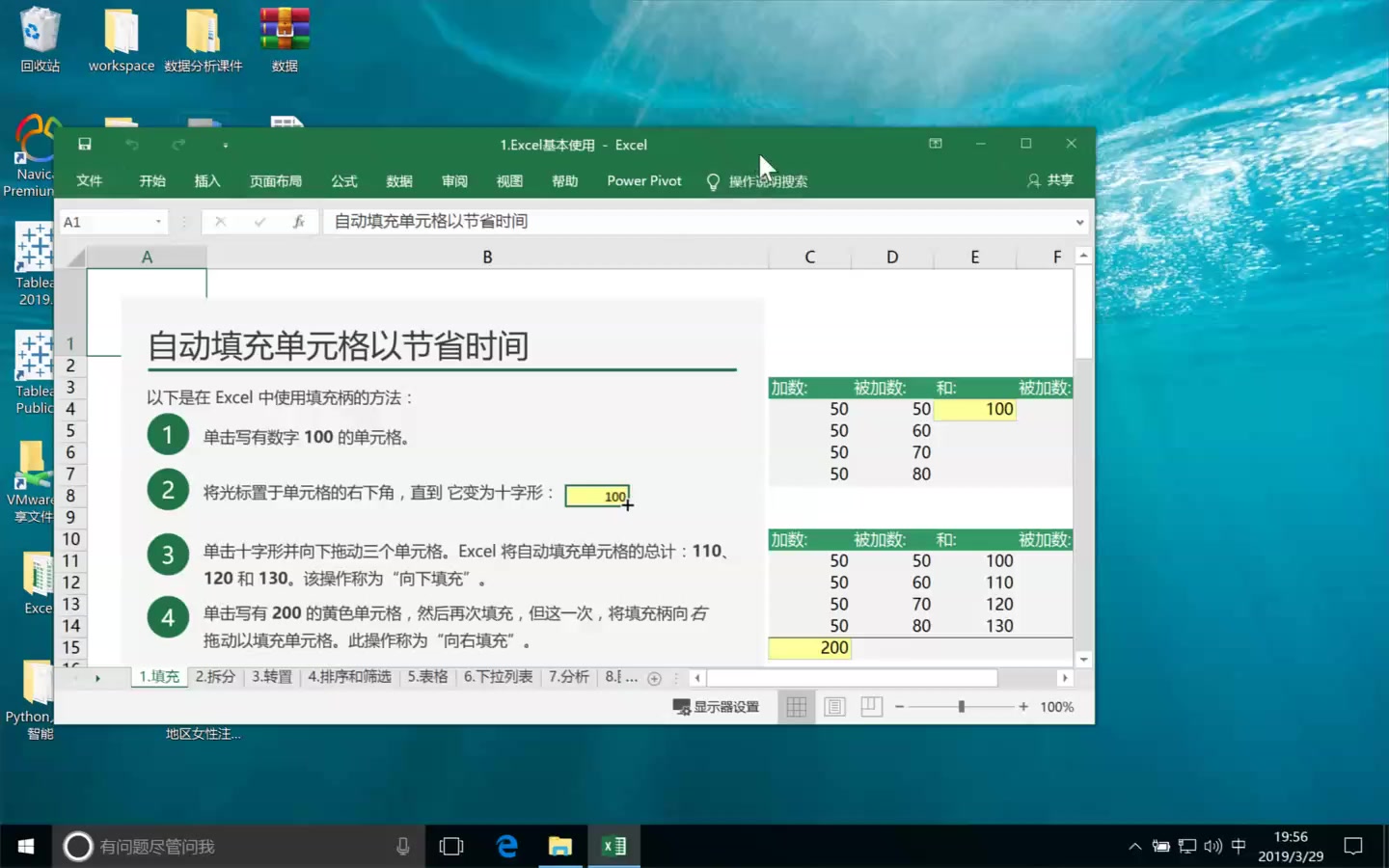Switch to the 4.排序和筛选 sheet tab
This screenshot has height=868, width=1389.
[x=349, y=677]
